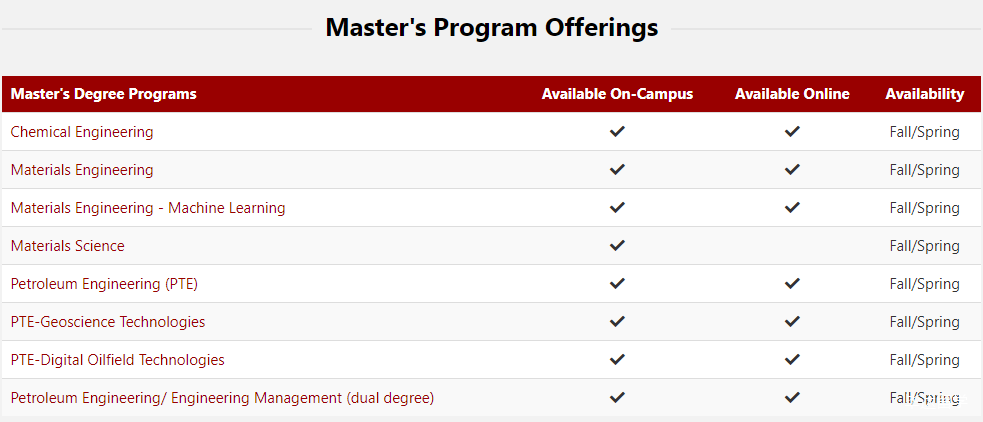
Task: Visit the PTE-Geoscience Technologies program page
Action: click(x=108, y=322)
